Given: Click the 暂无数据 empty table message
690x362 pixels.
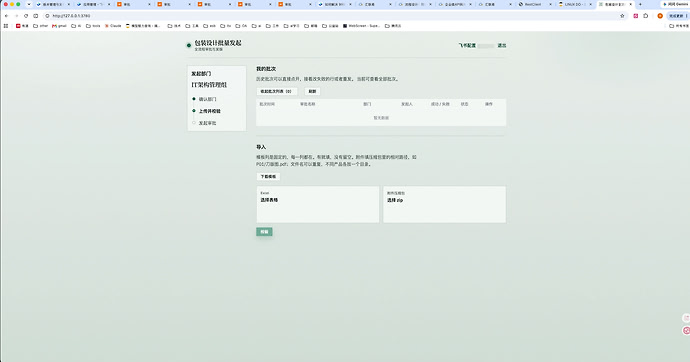Looking at the screenshot, I should [x=381, y=118].
